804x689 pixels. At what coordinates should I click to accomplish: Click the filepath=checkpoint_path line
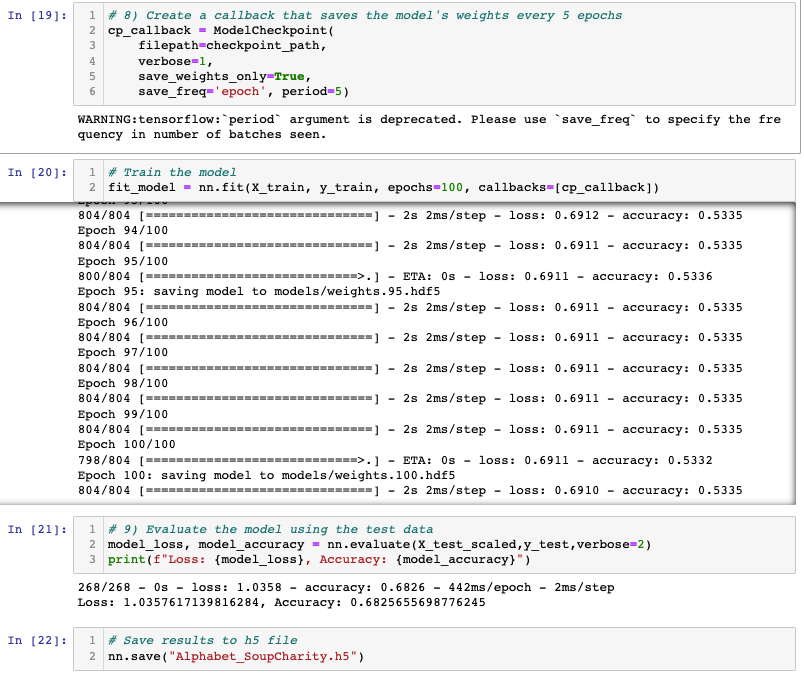(x=232, y=46)
